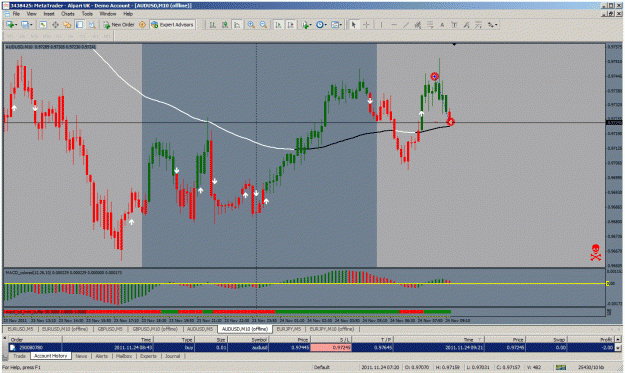Open the Window menu
The width and height of the screenshot is (625, 373).
click(x=108, y=14)
